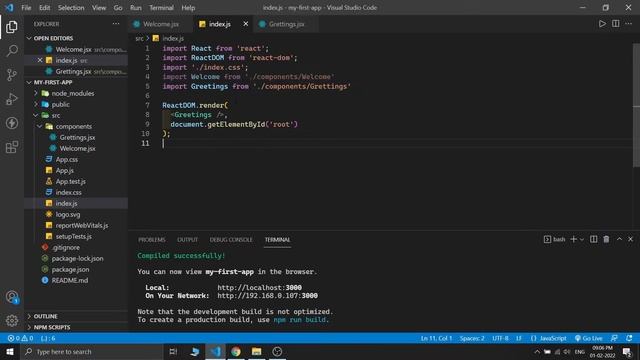Collapse the src folder

pyautogui.click(x=56, y=116)
